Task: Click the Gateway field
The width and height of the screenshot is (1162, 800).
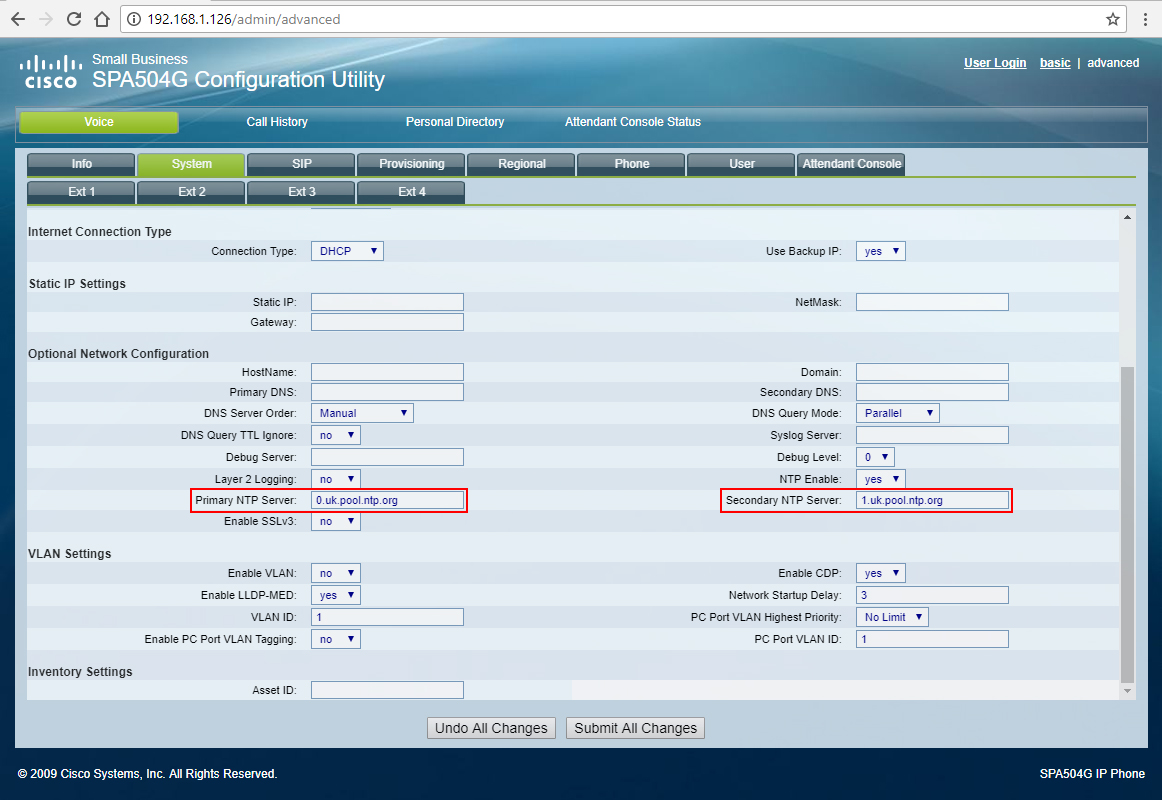Action: (x=387, y=322)
